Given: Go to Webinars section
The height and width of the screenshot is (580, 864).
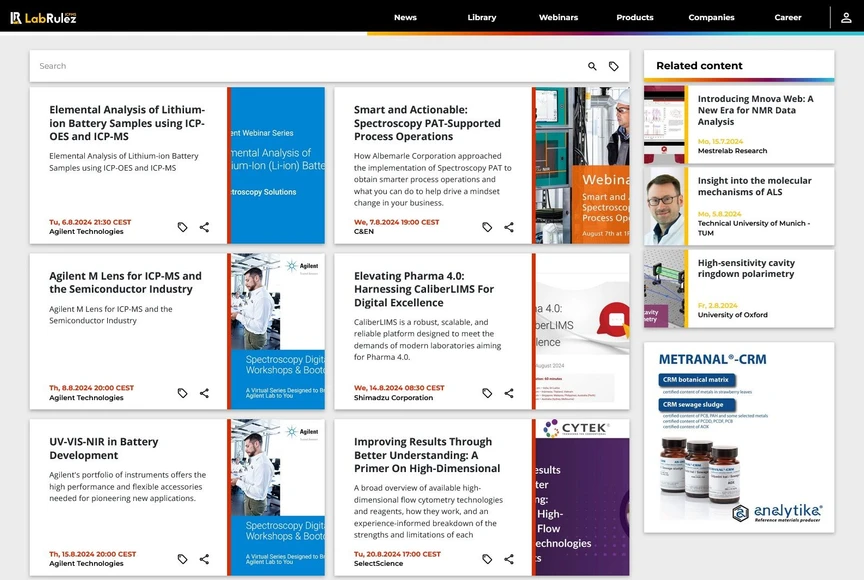Looking at the screenshot, I should tap(558, 18).
